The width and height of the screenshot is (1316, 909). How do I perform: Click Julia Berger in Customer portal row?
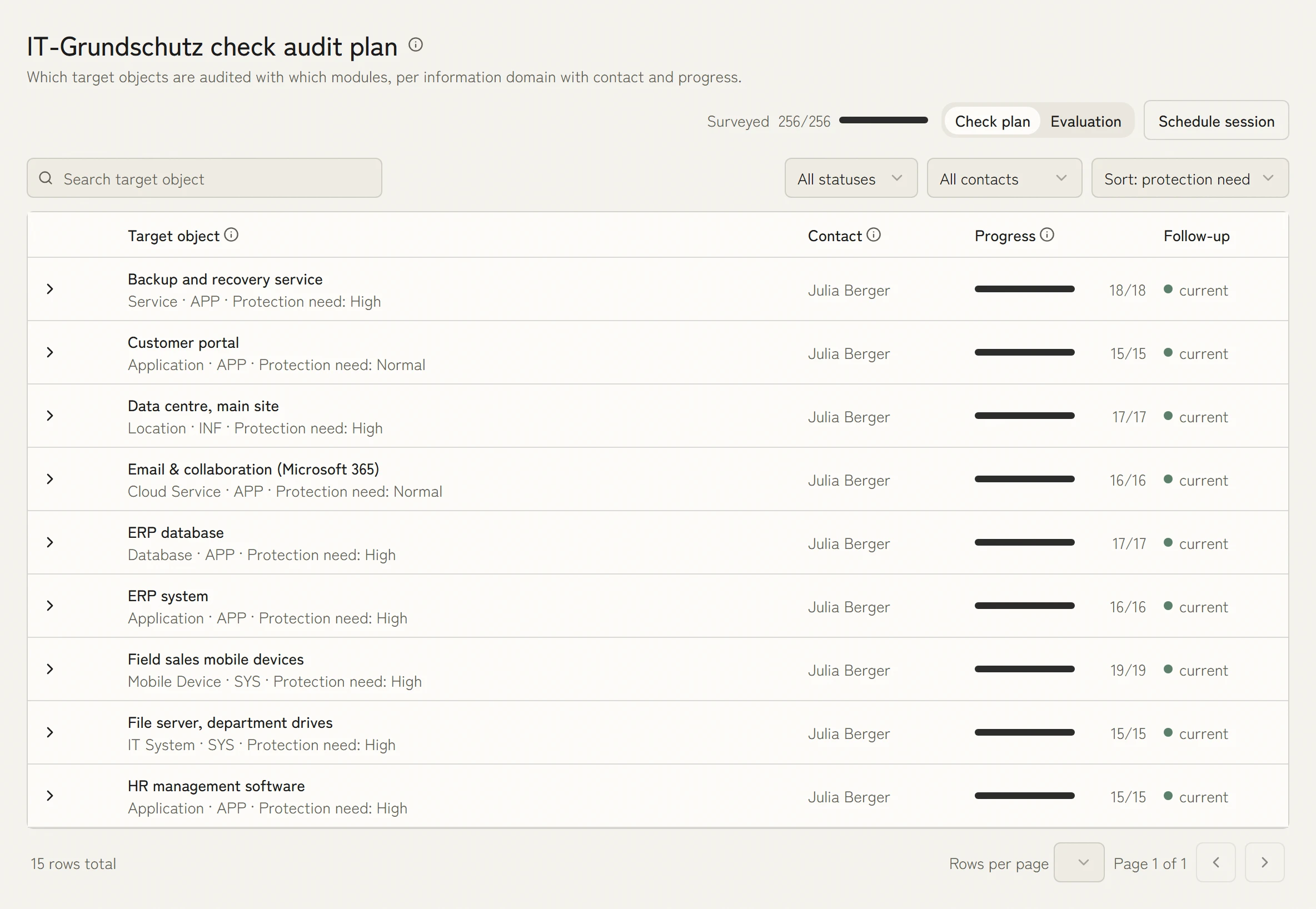click(x=848, y=354)
